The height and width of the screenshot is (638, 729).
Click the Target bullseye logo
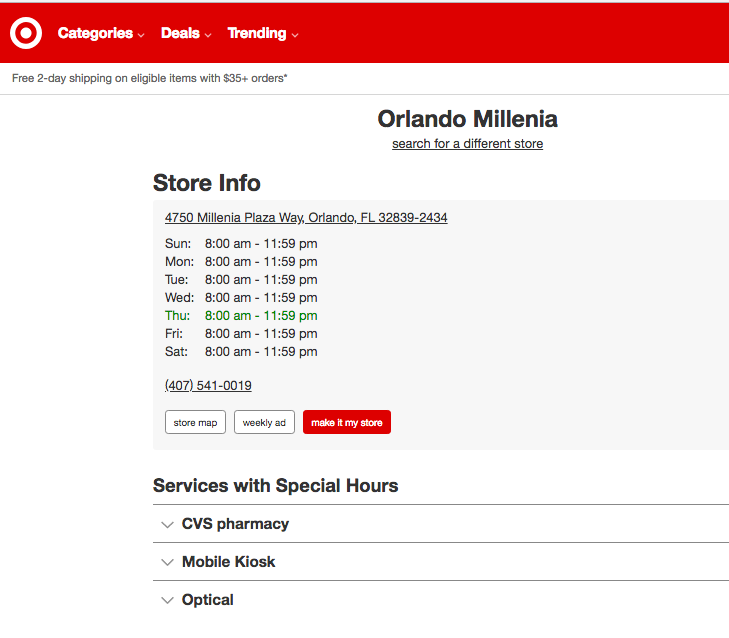(x=26, y=33)
